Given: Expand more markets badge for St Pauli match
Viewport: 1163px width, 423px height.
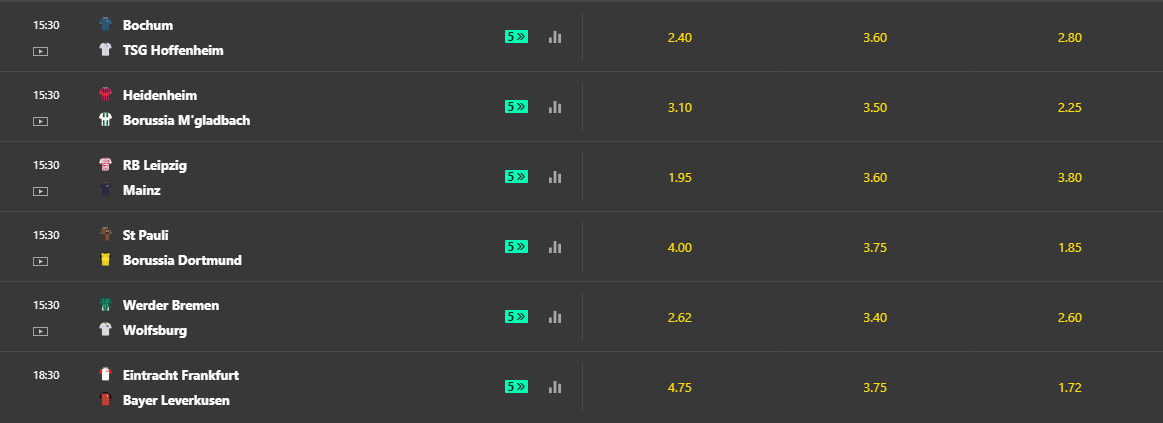Looking at the screenshot, I should pyautogui.click(x=516, y=247).
